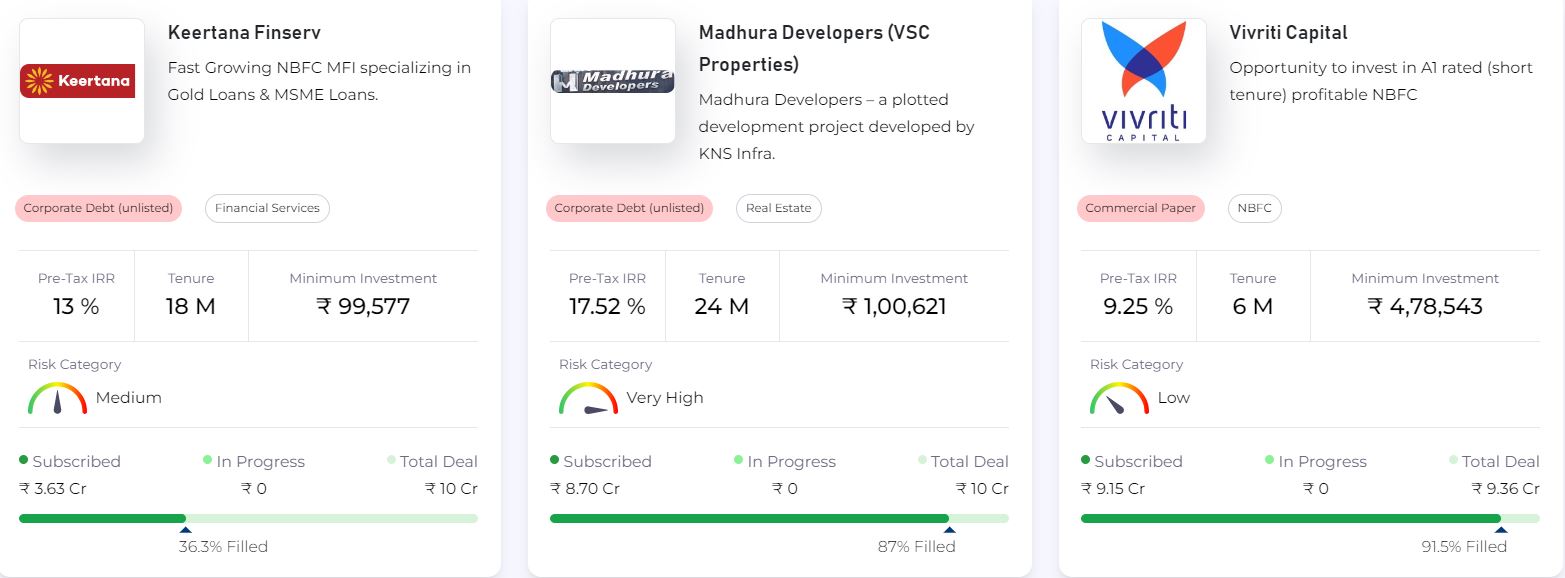Click the Keertana Finserv deal title
1565x578 pixels.
tap(244, 33)
